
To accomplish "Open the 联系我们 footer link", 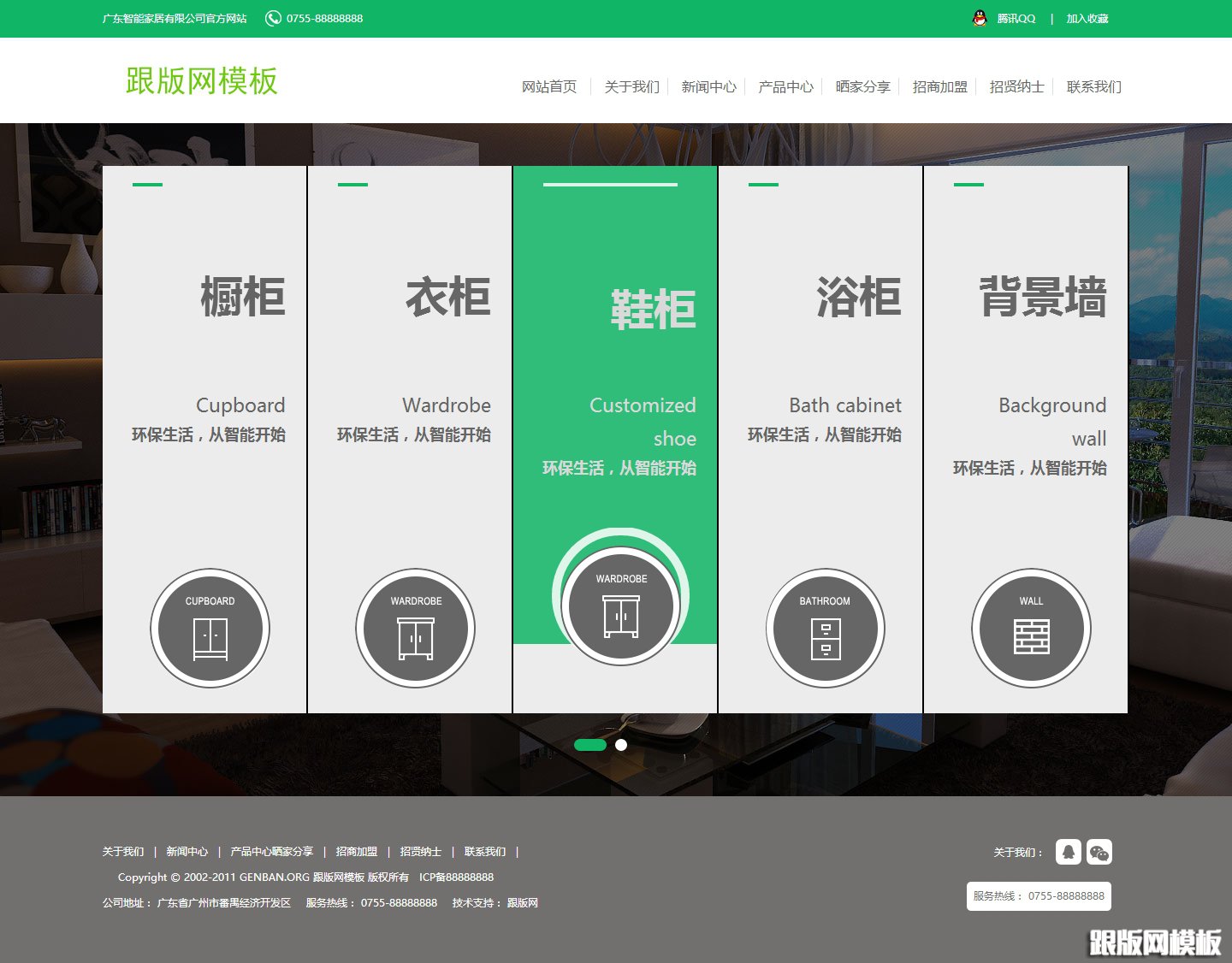I will coord(485,852).
